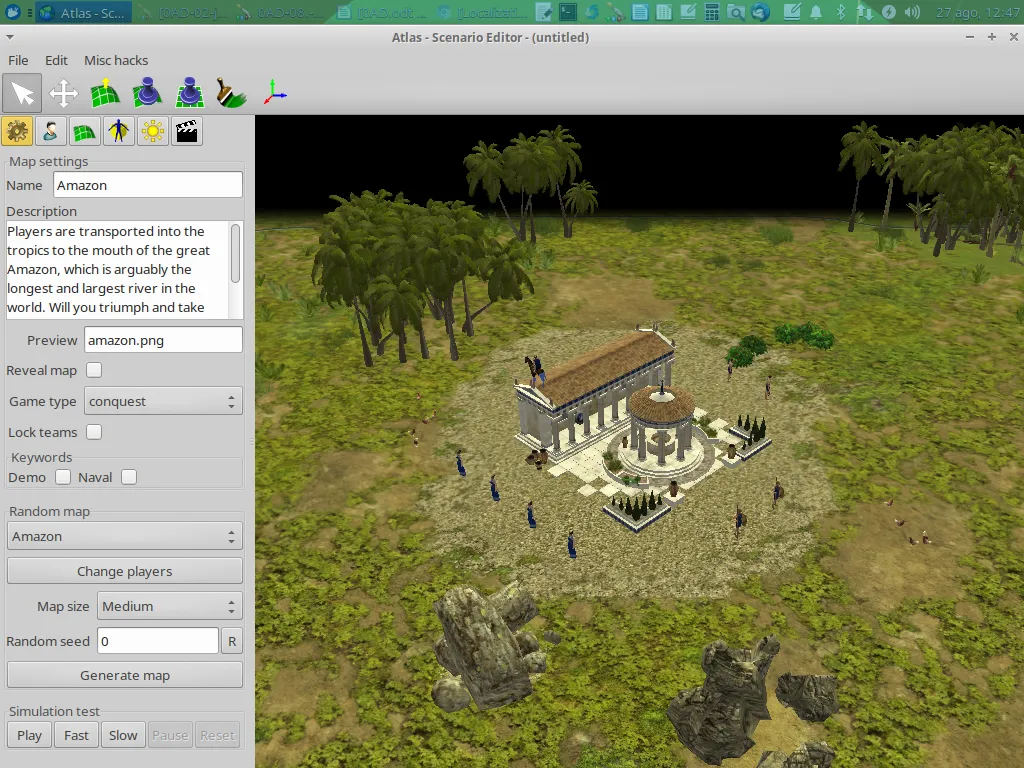Viewport: 1024px width, 768px height.
Task: Open the Map size Medium dropdown
Action: [x=170, y=606]
